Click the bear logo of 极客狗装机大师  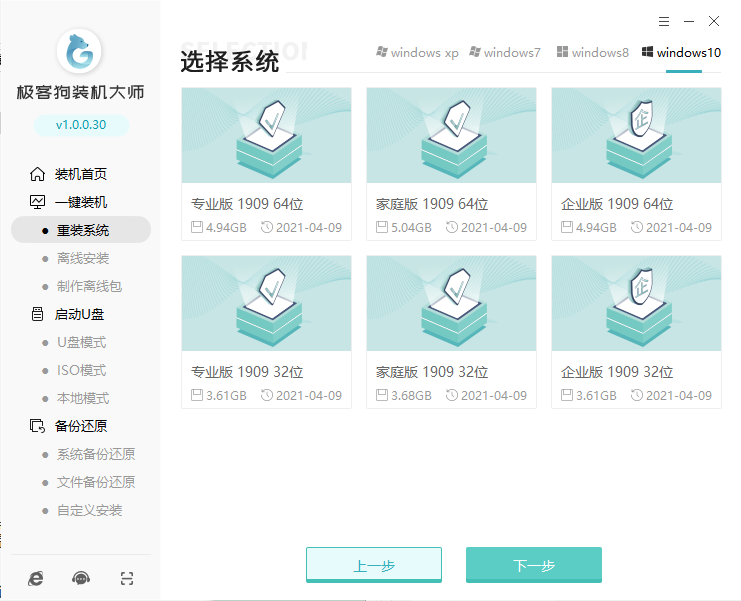click(x=79, y=51)
